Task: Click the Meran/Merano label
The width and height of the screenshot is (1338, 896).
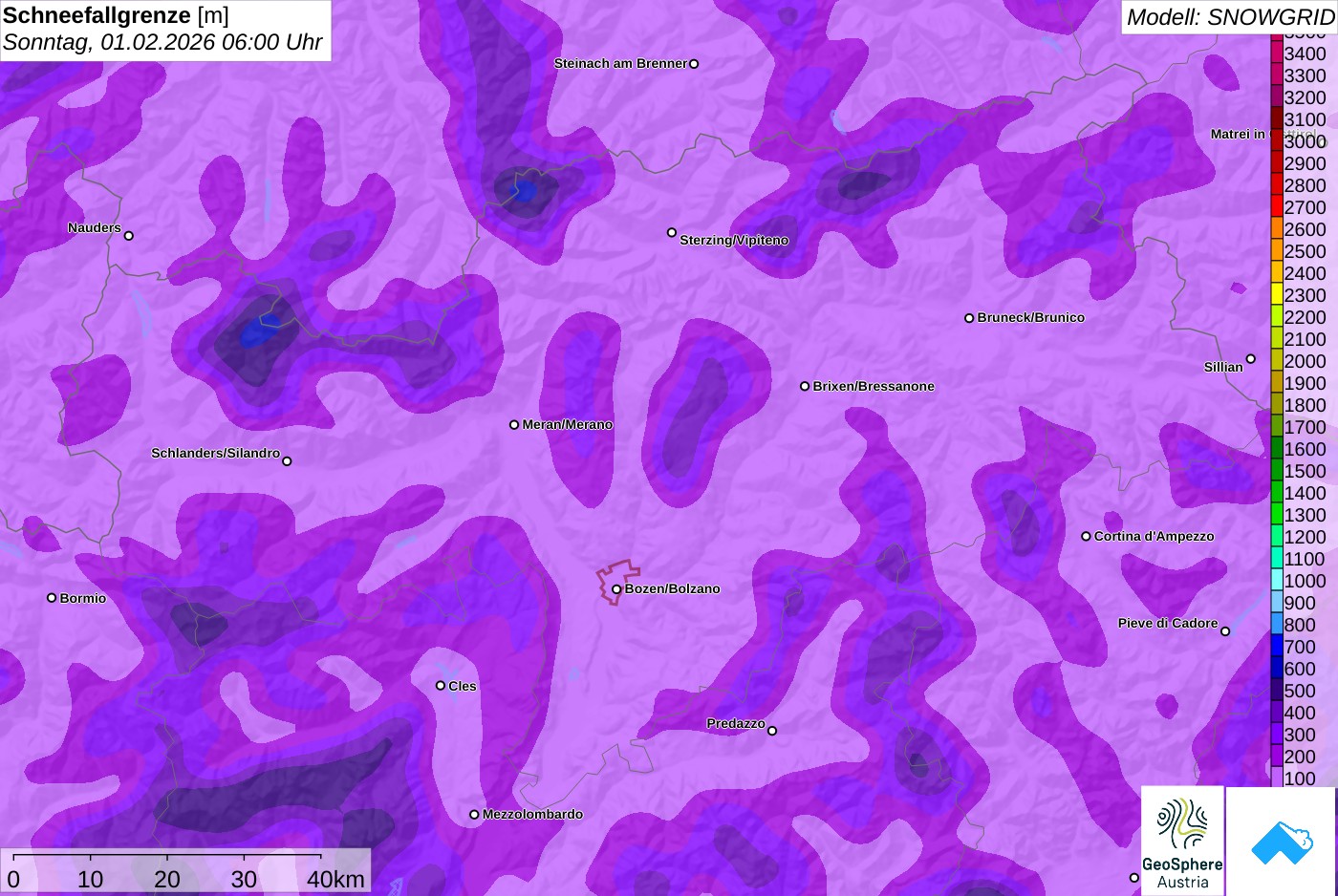Action: (x=568, y=424)
